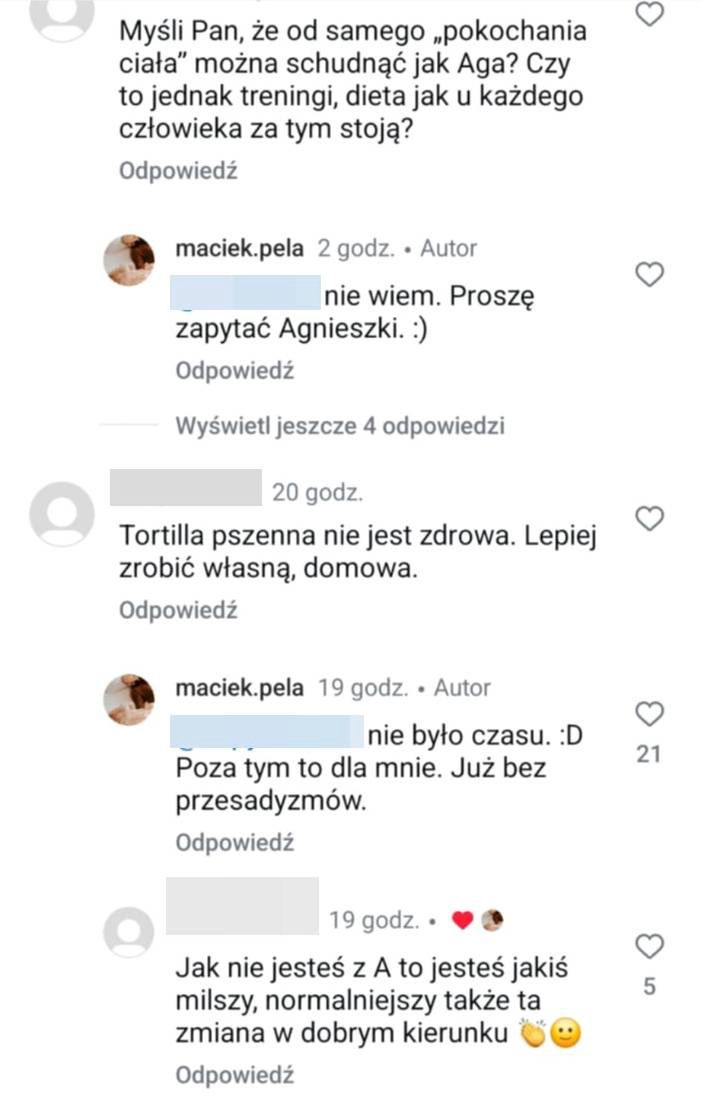Screen dimensions: 701x1101
Task: Click Odpowiedź under "Proszę zapytać Agnieszki"
Action: tap(234, 371)
